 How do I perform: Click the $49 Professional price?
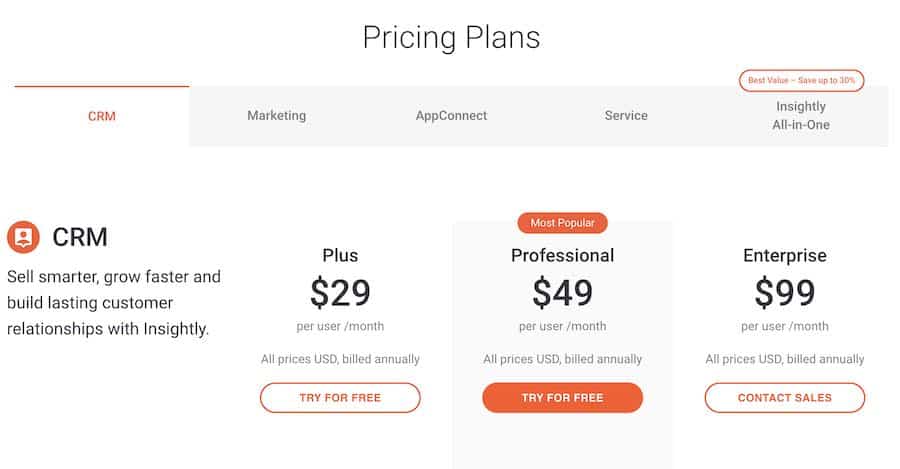pyautogui.click(x=562, y=292)
